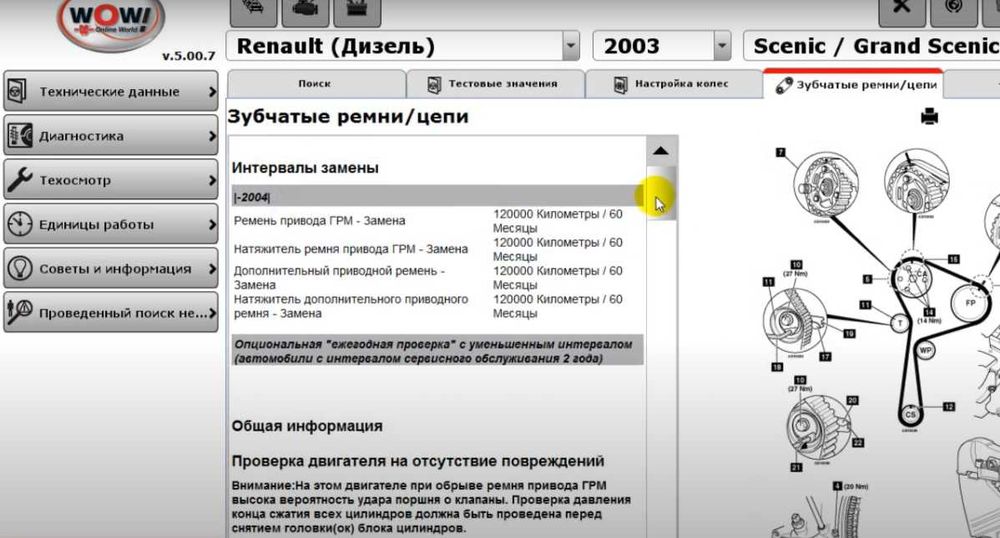Viewport: 1000px width, 538px height.
Task: Click interval value beside Ремень привода ГРМ
Action: coord(557,221)
